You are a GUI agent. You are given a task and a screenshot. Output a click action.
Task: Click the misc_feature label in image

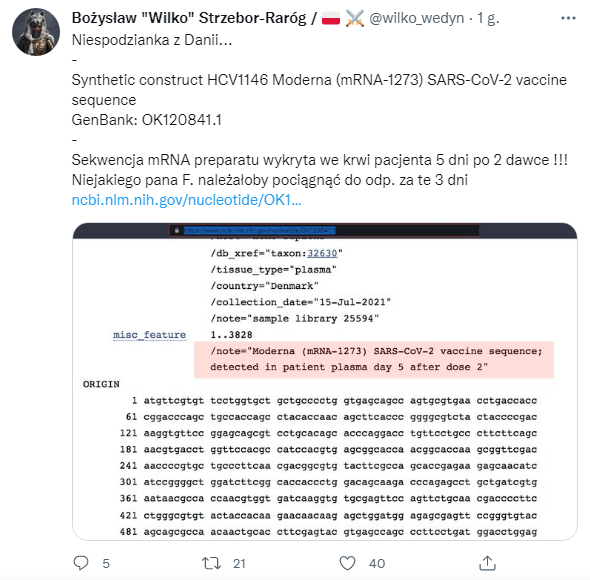149,335
